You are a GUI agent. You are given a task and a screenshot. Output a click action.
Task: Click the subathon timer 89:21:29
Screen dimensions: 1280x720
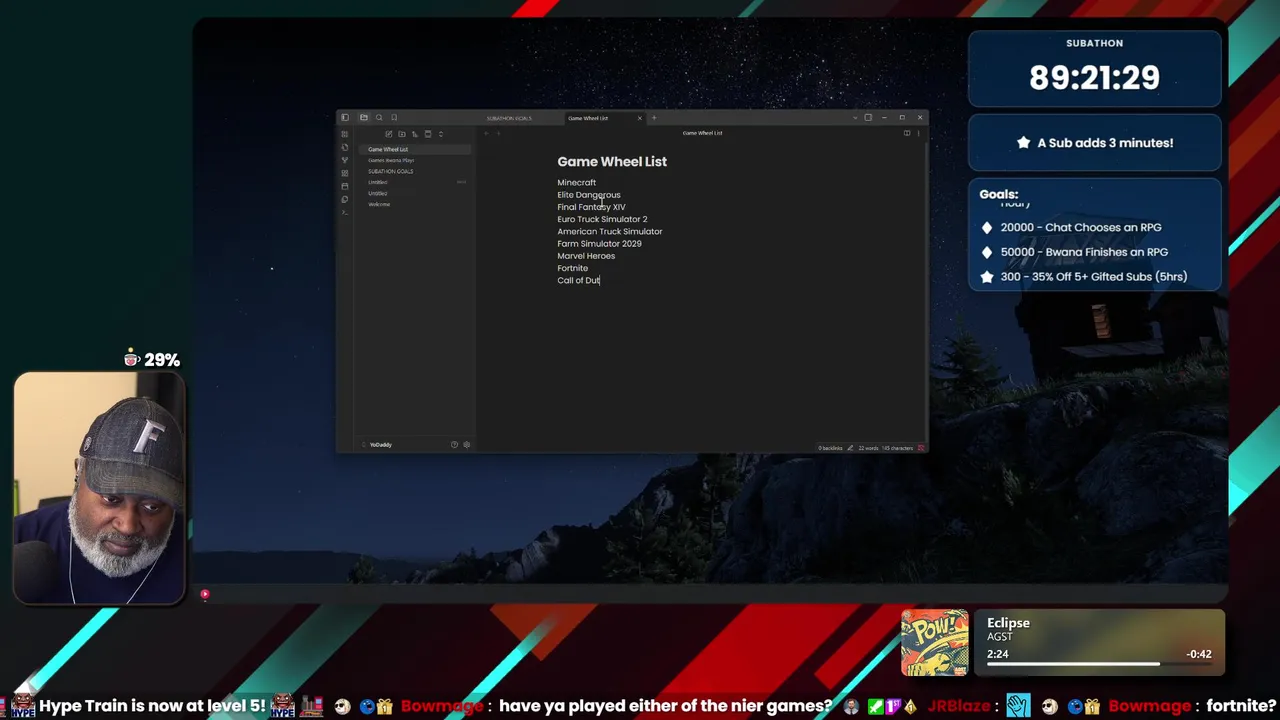1095,78
